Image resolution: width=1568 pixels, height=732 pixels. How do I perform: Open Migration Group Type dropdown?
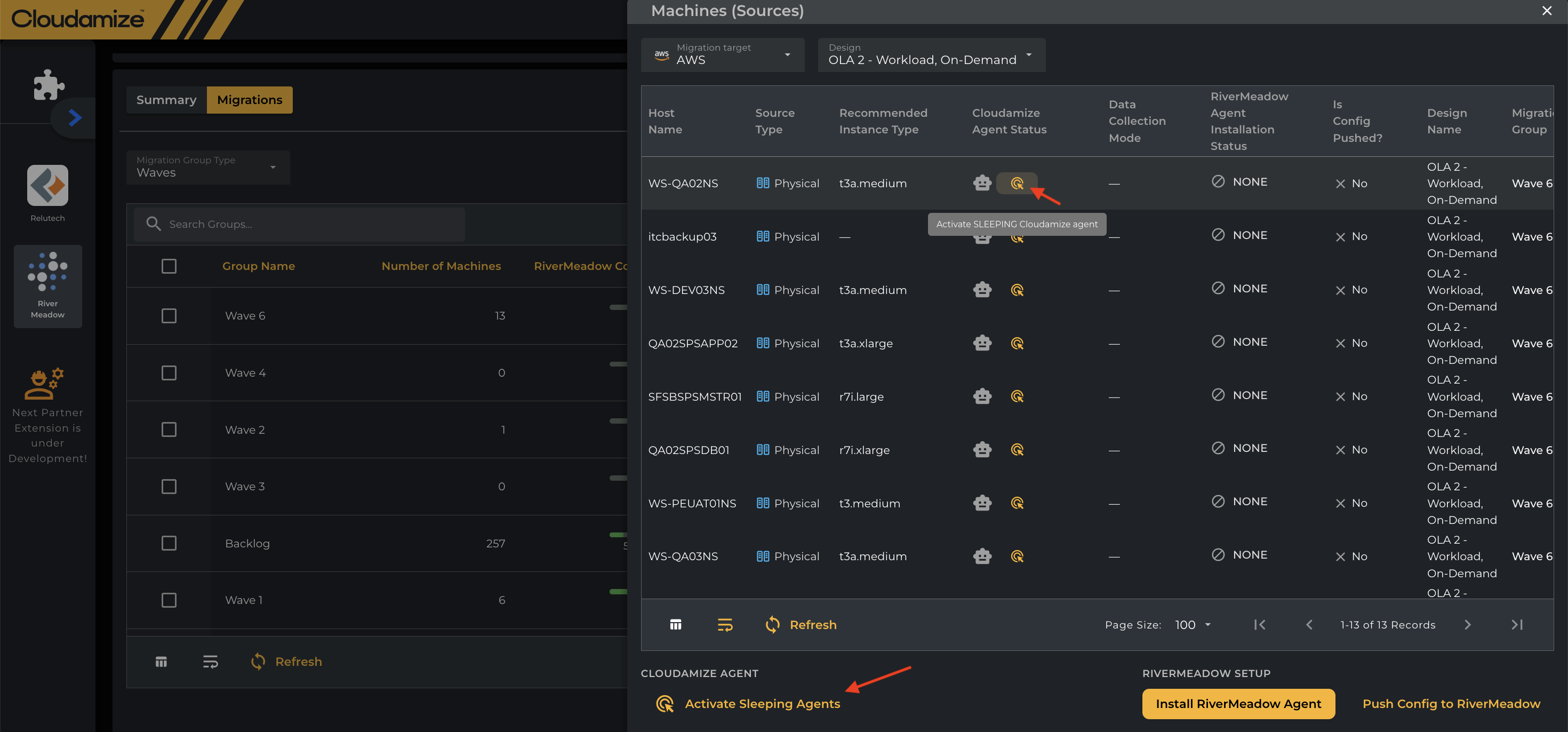point(208,167)
